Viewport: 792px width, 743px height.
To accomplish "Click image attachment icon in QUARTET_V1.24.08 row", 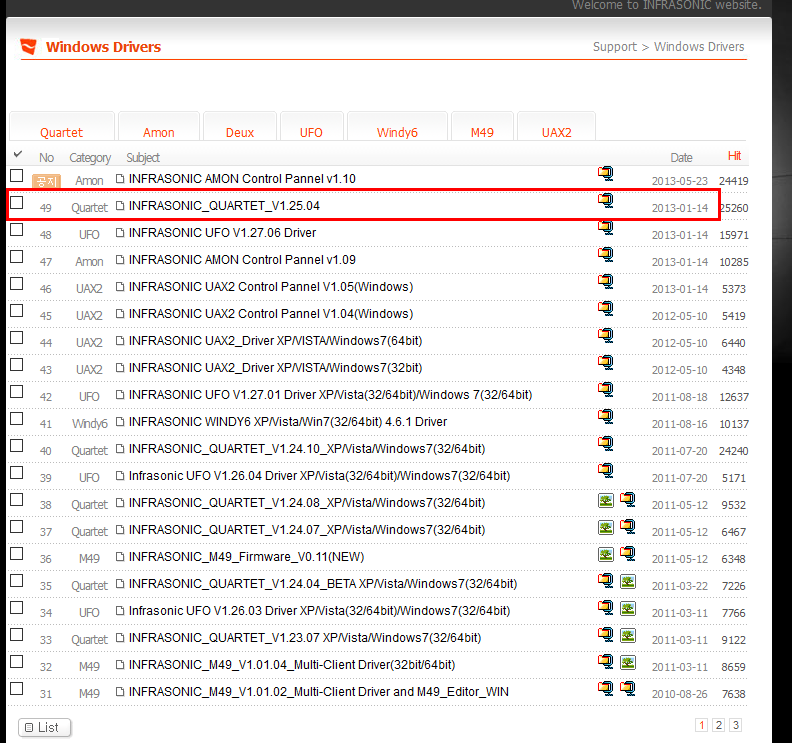I will [606, 501].
